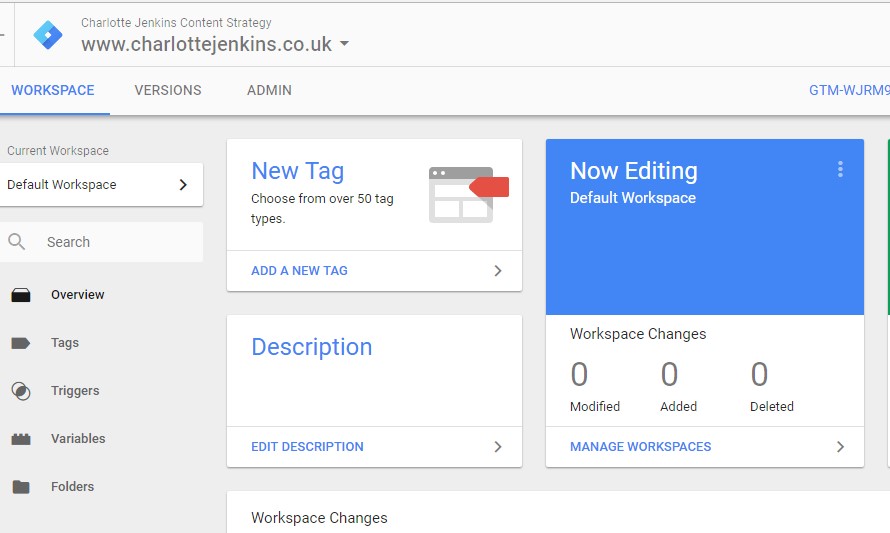This screenshot has width=890, height=533.
Task: Open the container selector dropdown arrow
Action: [x=344, y=44]
